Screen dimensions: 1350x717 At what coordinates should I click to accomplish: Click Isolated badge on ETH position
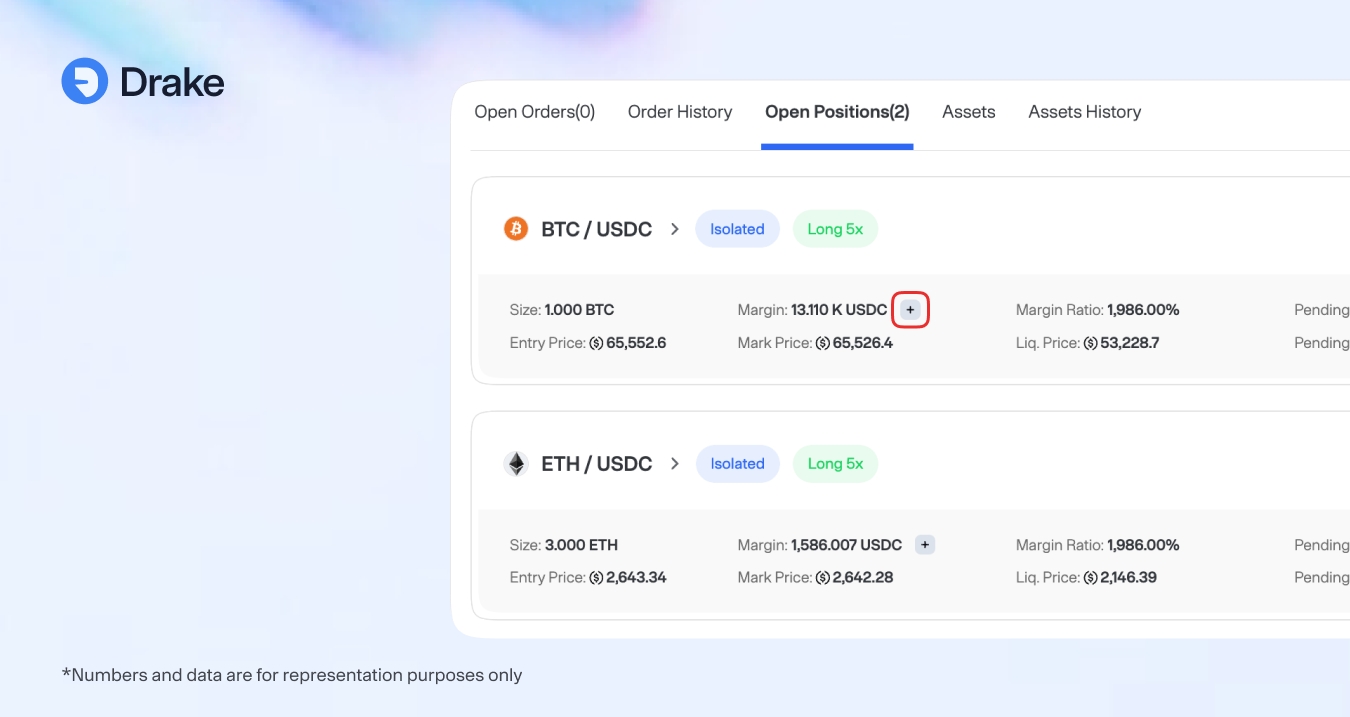click(x=737, y=464)
